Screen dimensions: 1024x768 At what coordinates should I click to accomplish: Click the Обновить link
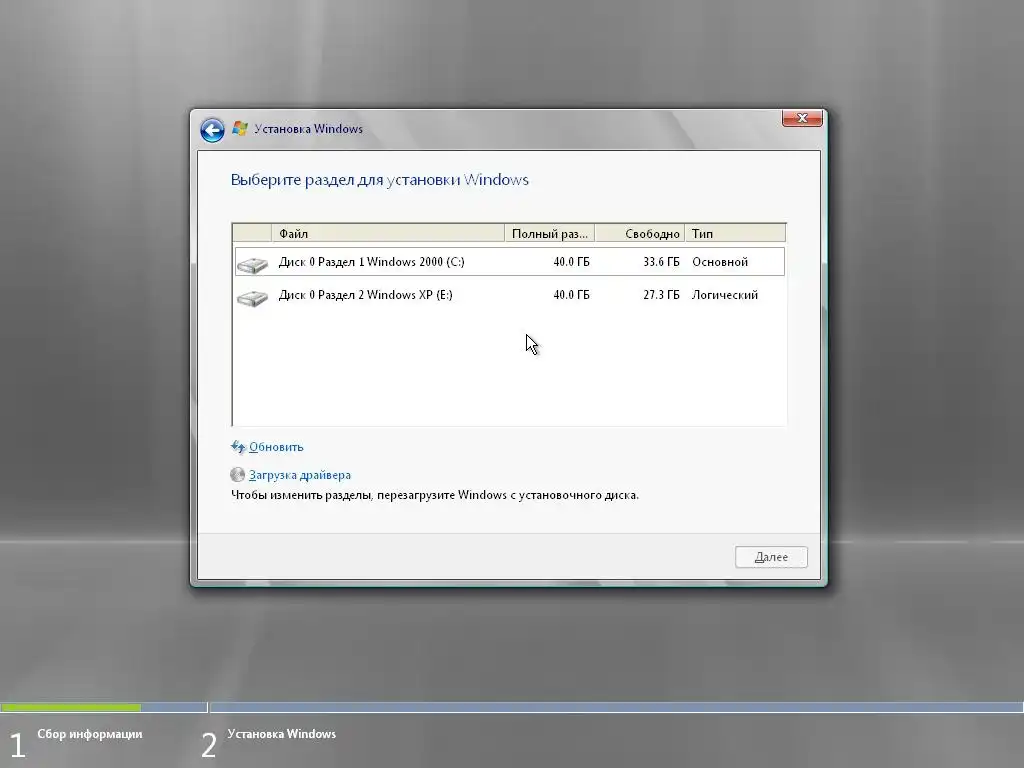(x=276, y=447)
